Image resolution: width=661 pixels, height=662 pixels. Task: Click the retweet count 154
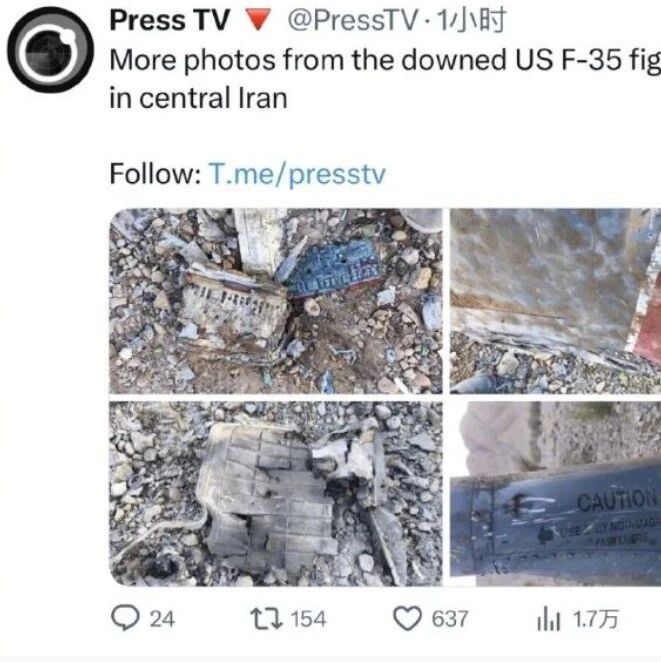[x=309, y=619]
